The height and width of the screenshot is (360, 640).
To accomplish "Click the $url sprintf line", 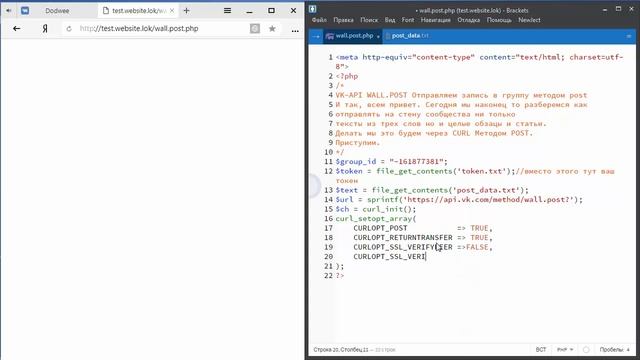I will point(459,200).
